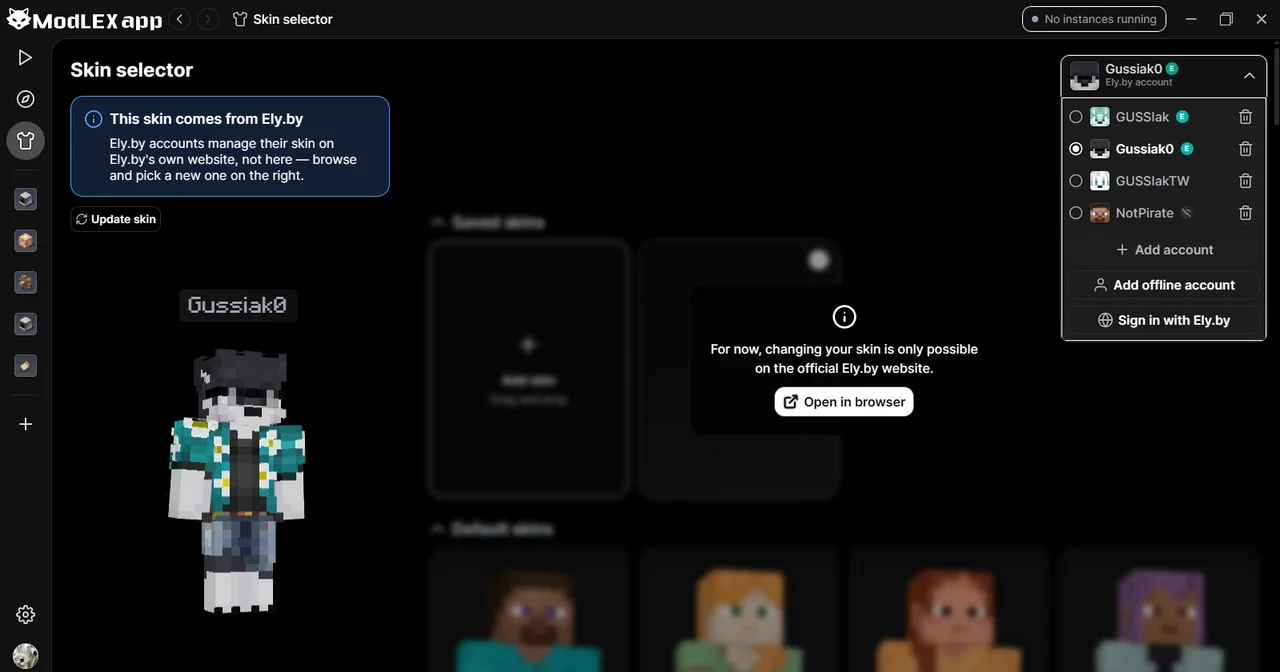Delete the GUSSIak account
Screen dimensions: 1280x672
1245,117
